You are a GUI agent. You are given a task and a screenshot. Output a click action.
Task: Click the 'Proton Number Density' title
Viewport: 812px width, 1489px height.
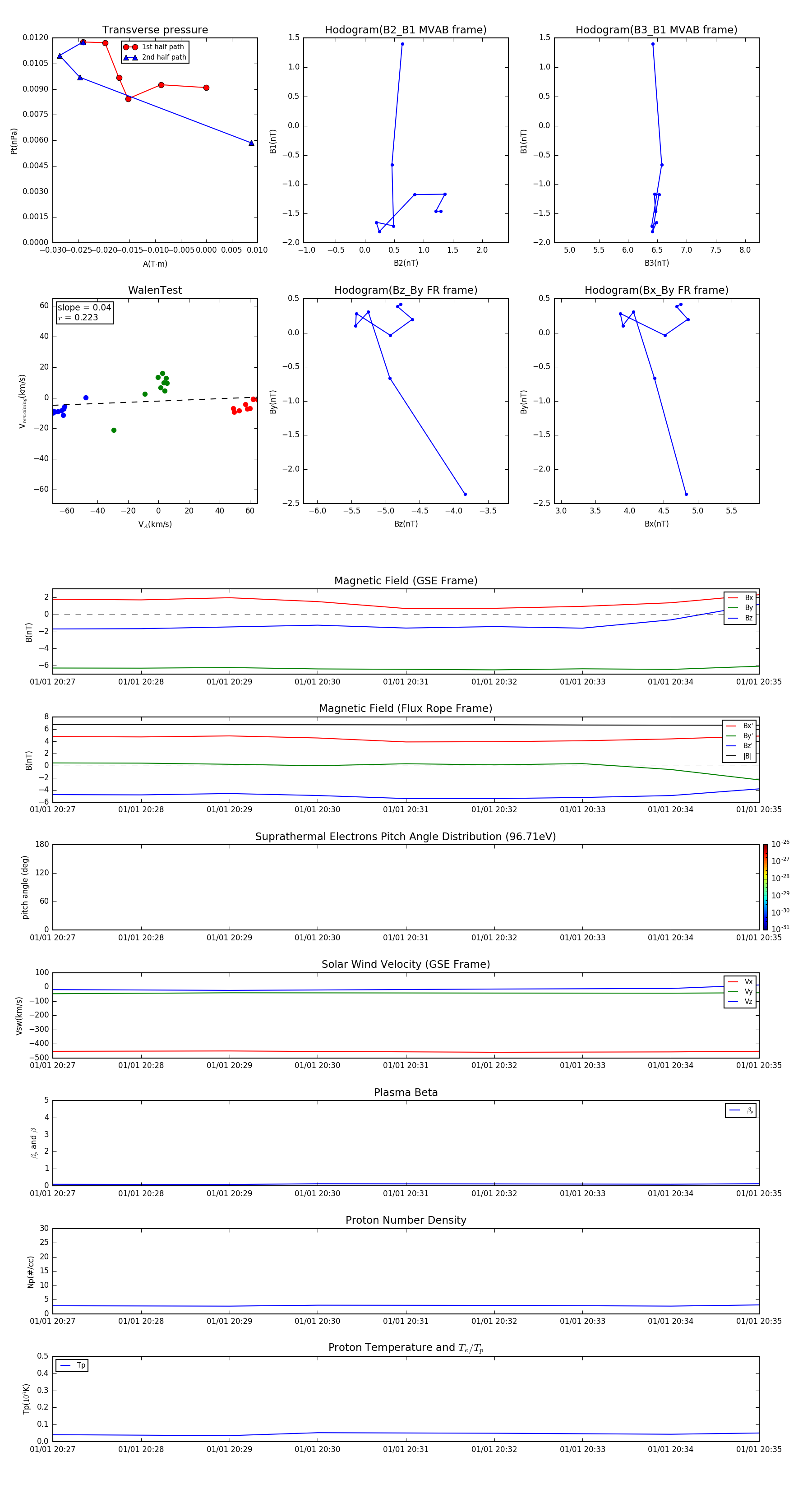406,1220
